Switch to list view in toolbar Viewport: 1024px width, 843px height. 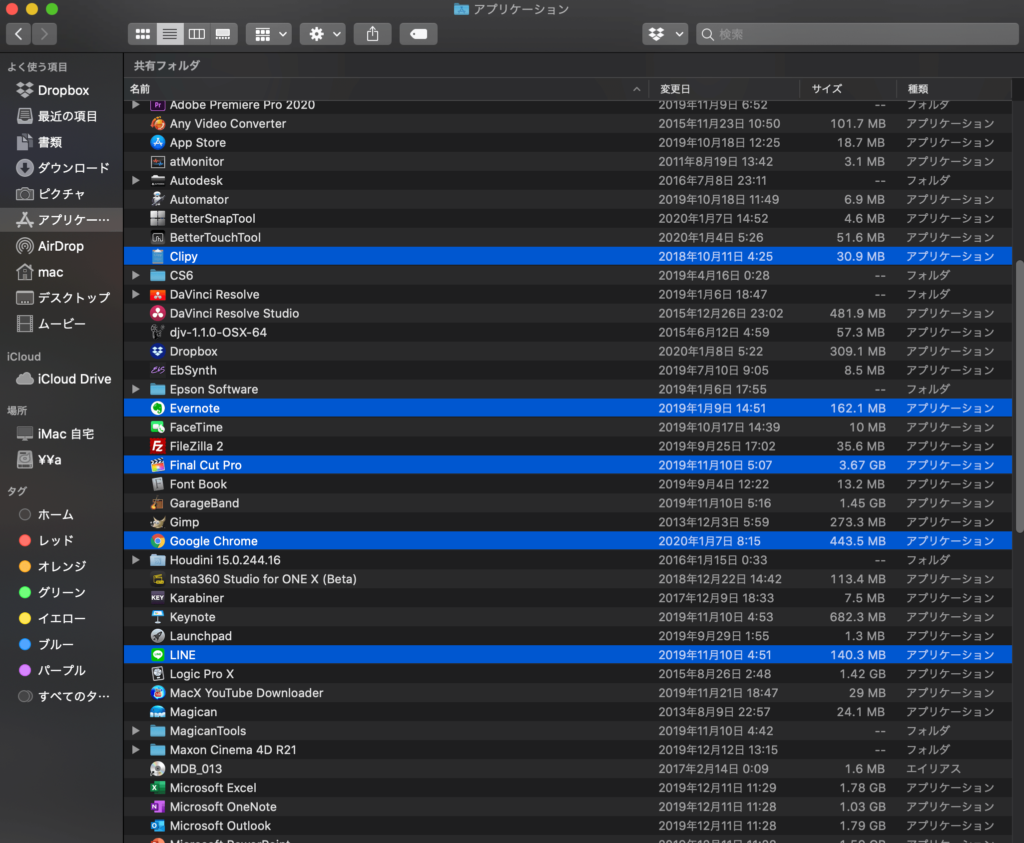pyautogui.click(x=169, y=34)
